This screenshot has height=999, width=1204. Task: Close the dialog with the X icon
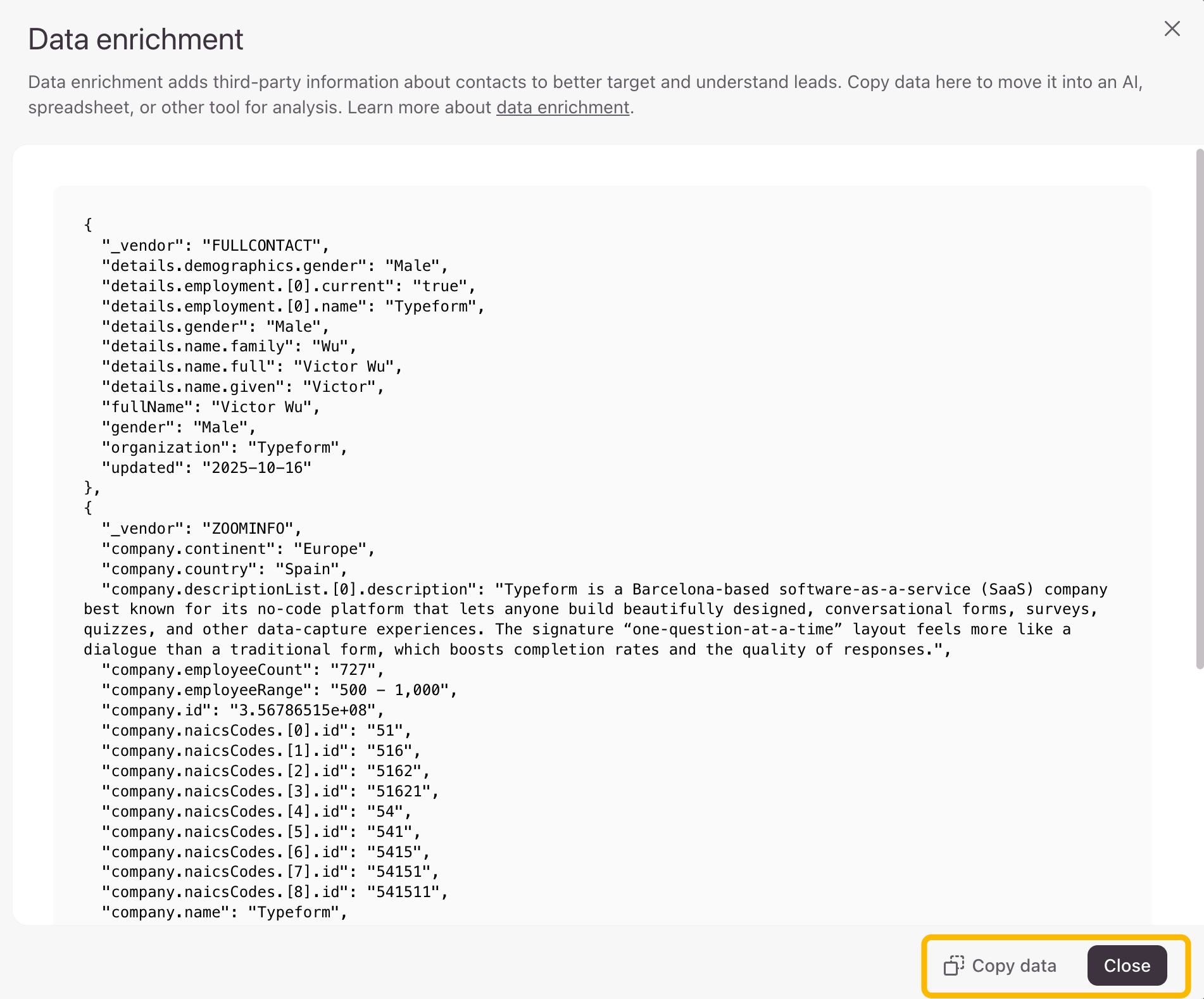click(1172, 28)
